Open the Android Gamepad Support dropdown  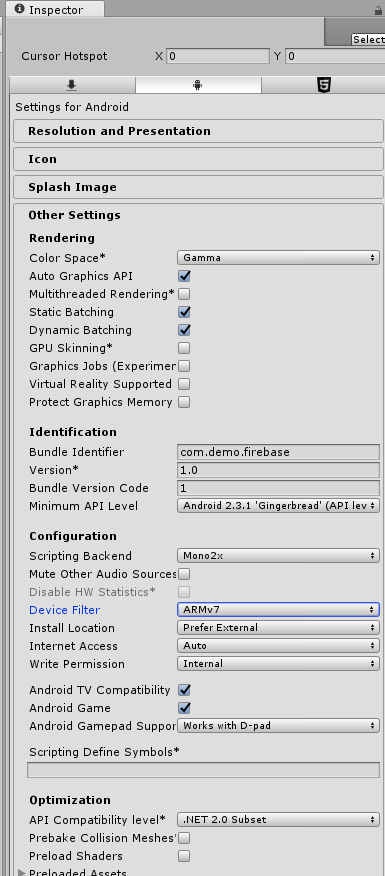278,726
